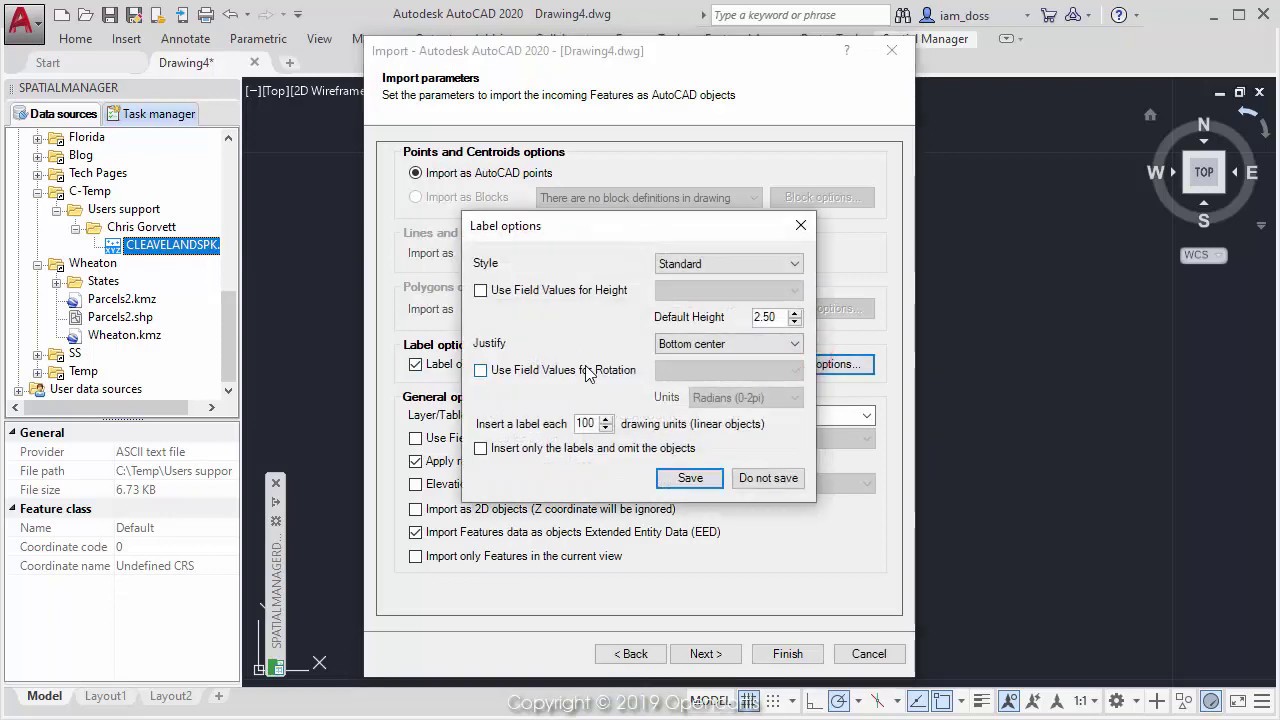Click the Cancel button in Import wizard

tap(869, 654)
